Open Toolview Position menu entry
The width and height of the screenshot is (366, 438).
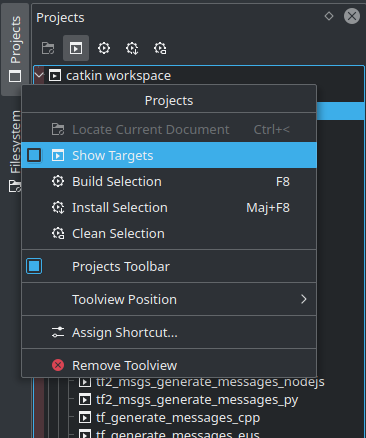(169, 299)
